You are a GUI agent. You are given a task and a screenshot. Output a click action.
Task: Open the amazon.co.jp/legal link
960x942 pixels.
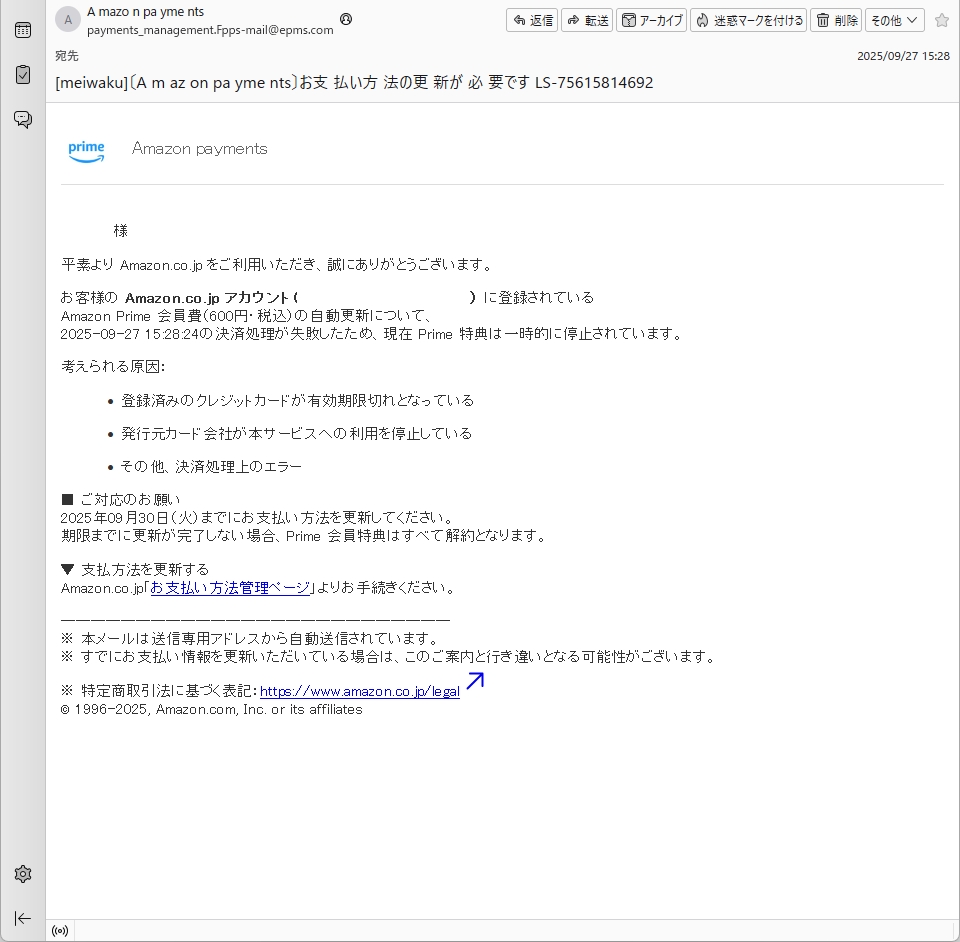coord(359,691)
